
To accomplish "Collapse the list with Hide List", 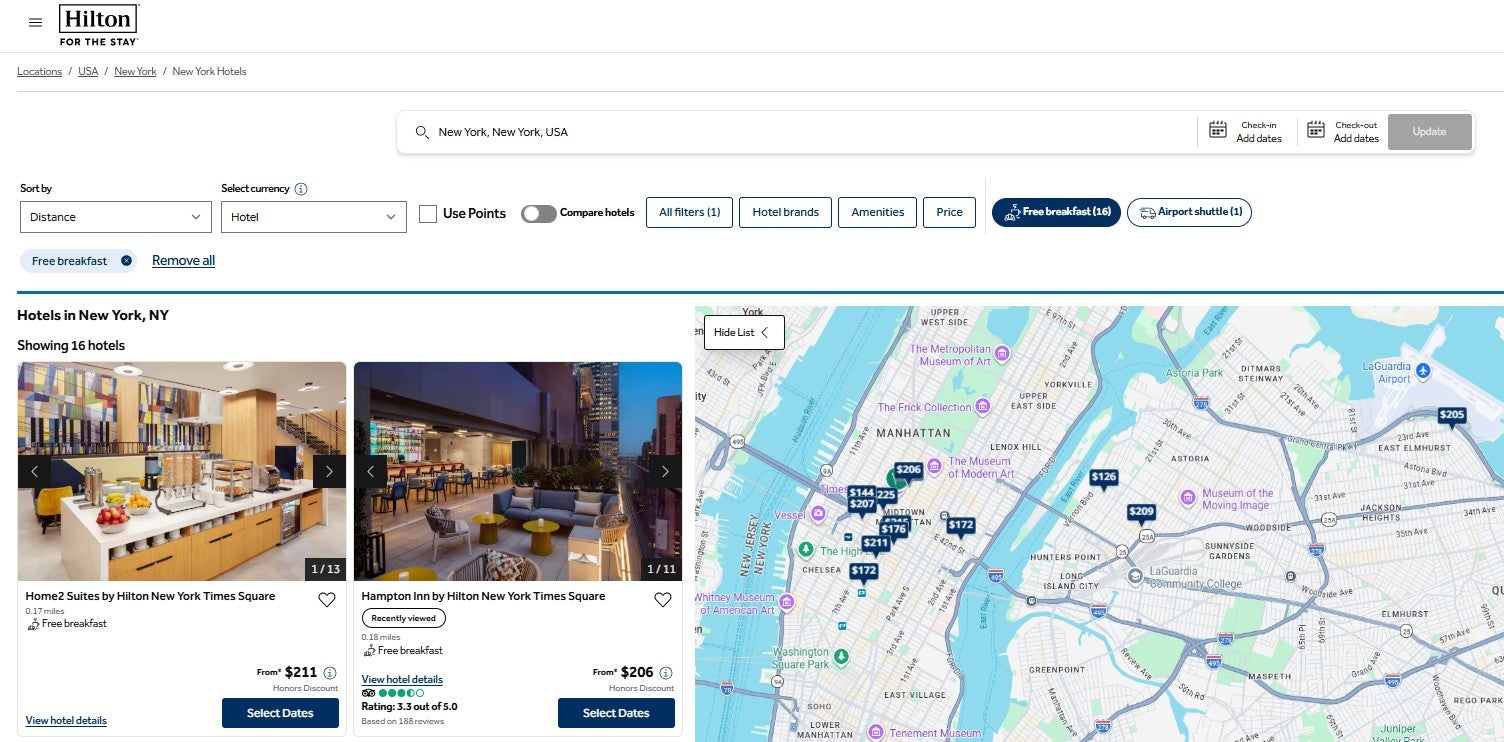I will 744,332.
